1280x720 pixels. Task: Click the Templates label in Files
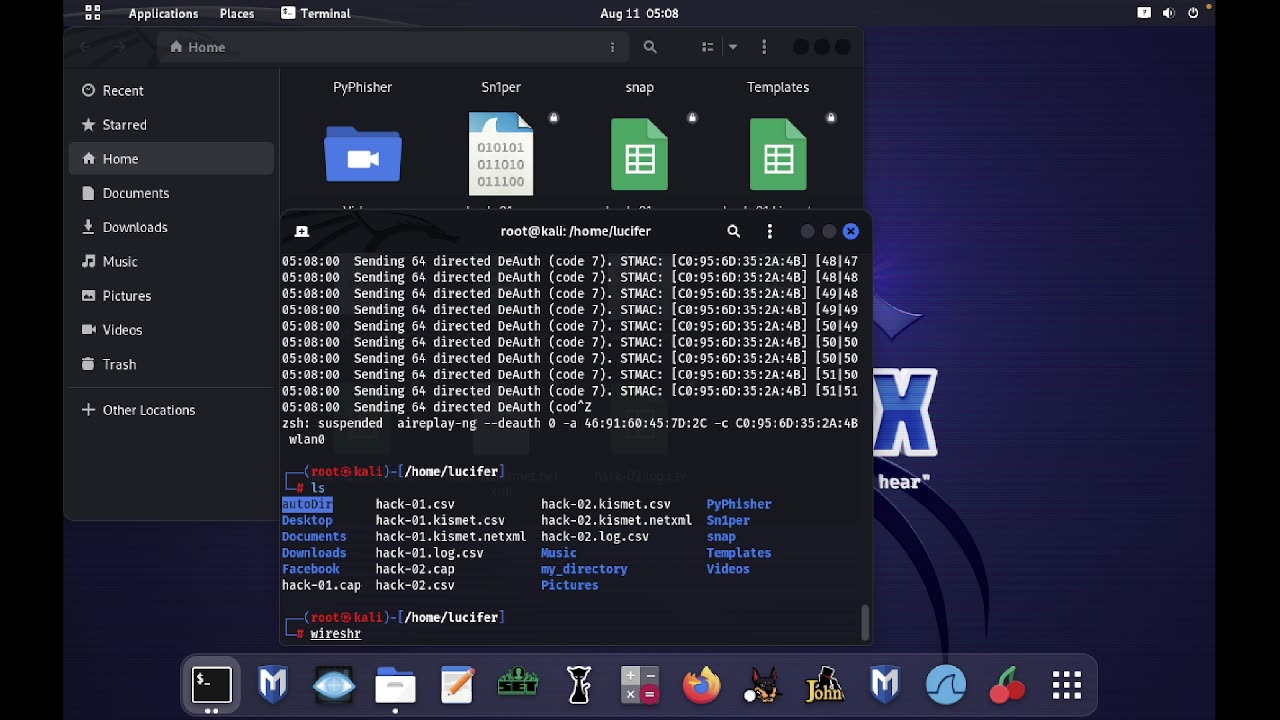(778, 87)
